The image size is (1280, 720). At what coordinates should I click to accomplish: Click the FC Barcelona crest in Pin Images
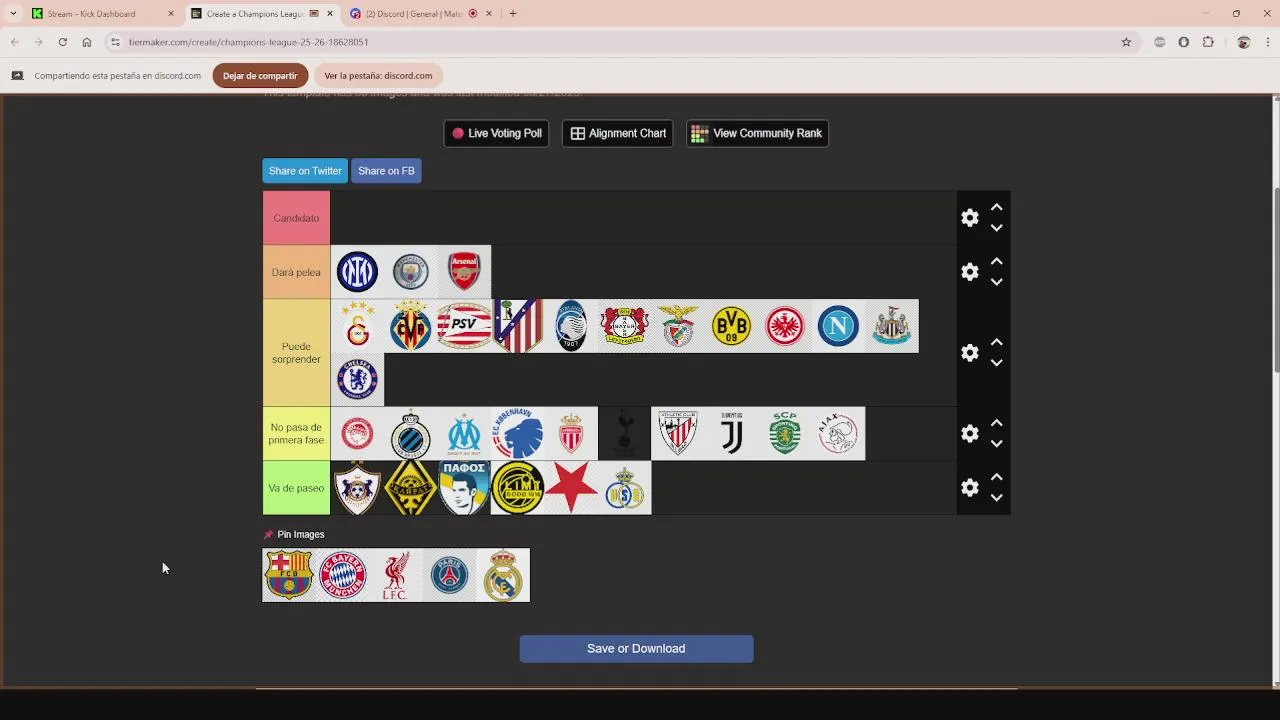pos(289,575)
